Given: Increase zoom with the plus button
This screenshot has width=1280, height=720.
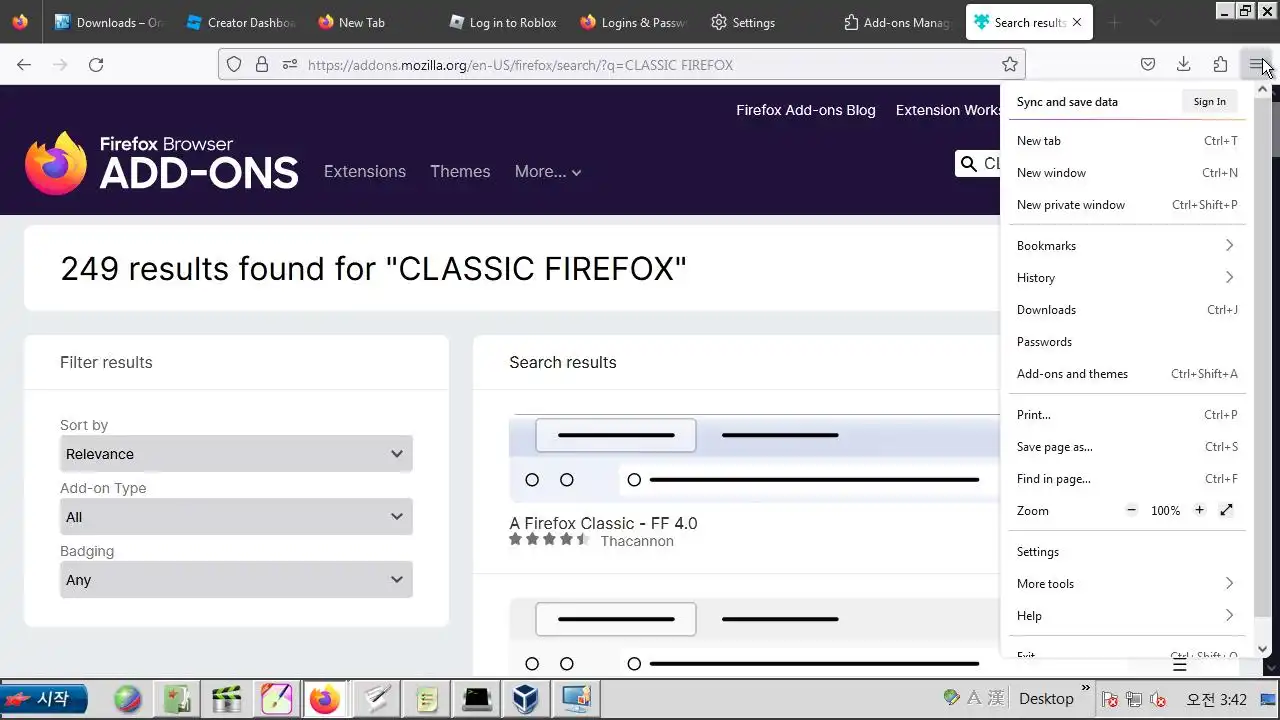Looking at the screenshot, I should [1199, 510].
